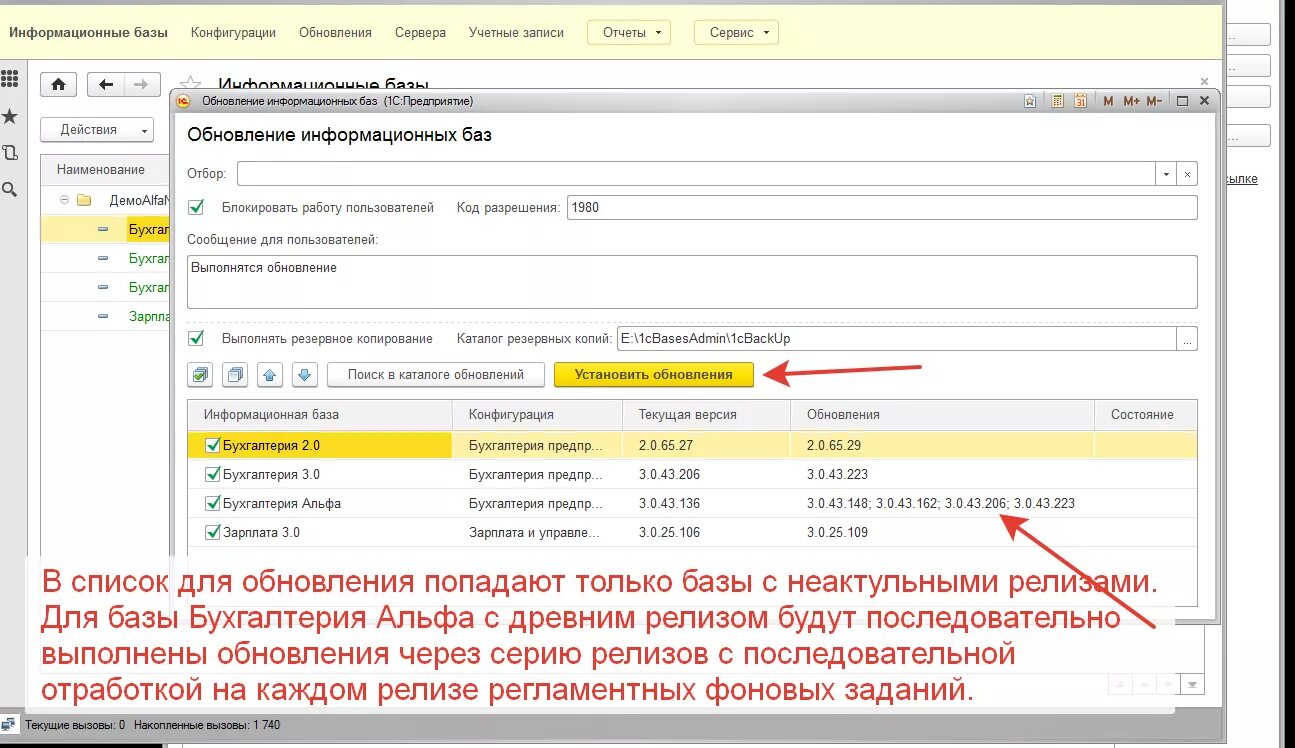Switch to Сервера section
Viewport: 1295px width, 748px height.
[420, 33]
